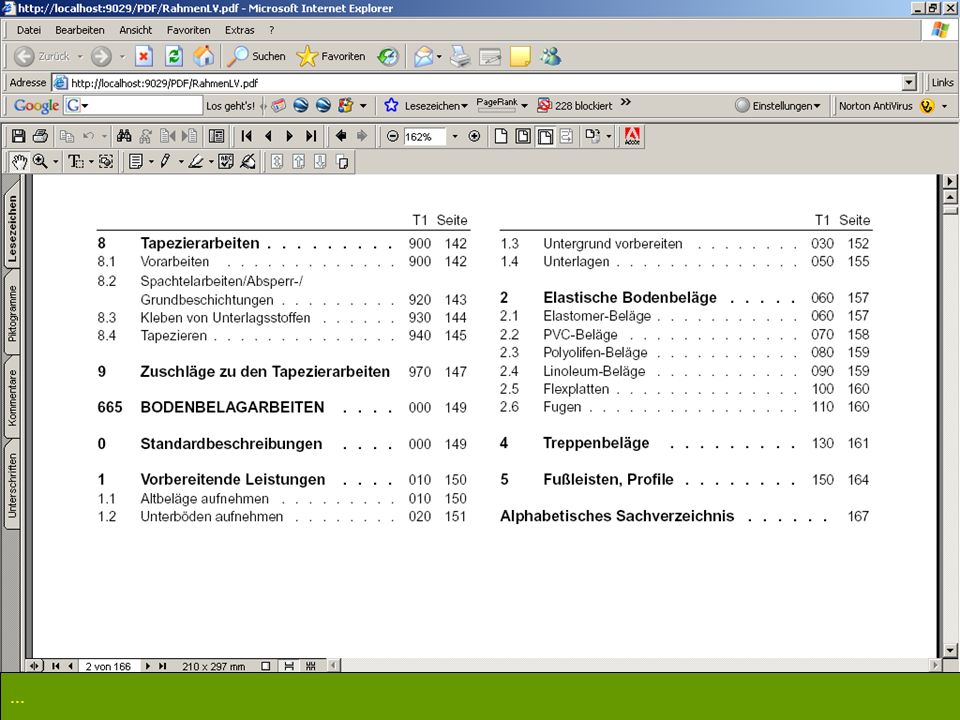Open the Einstellungen dropdown in Google toolbar
The image size is (960, 720).
(778, 106)
